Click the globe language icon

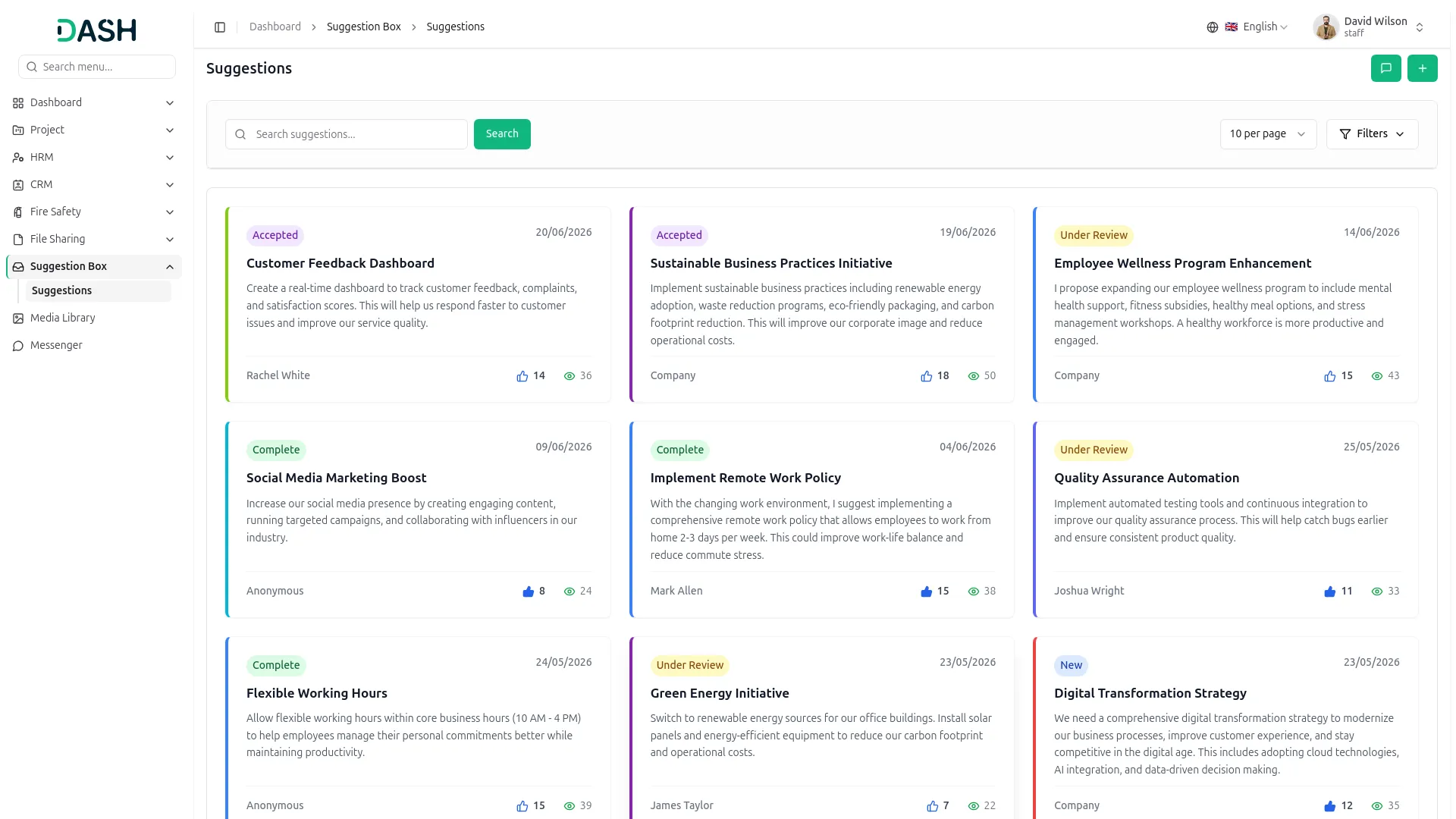[x=1212, y=27]
